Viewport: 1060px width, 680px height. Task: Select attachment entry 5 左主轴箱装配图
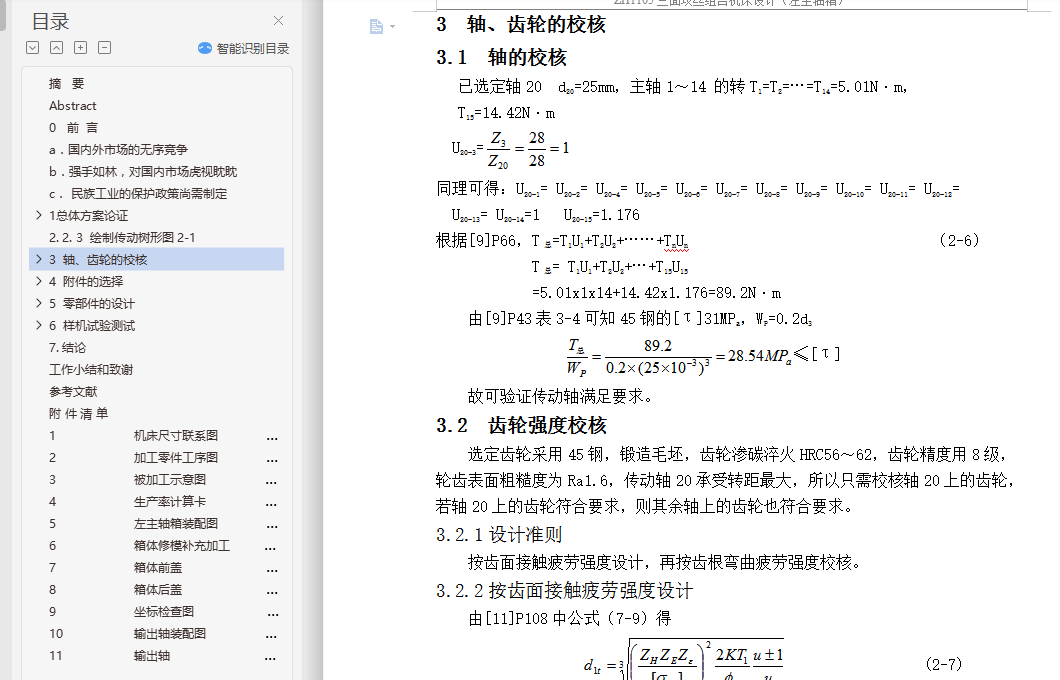click(x=162, y=523)
